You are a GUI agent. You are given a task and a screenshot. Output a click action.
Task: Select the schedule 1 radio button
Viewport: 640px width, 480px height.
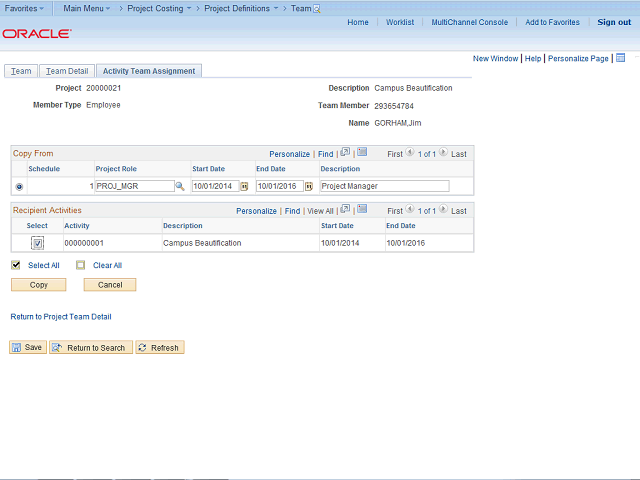19,187
